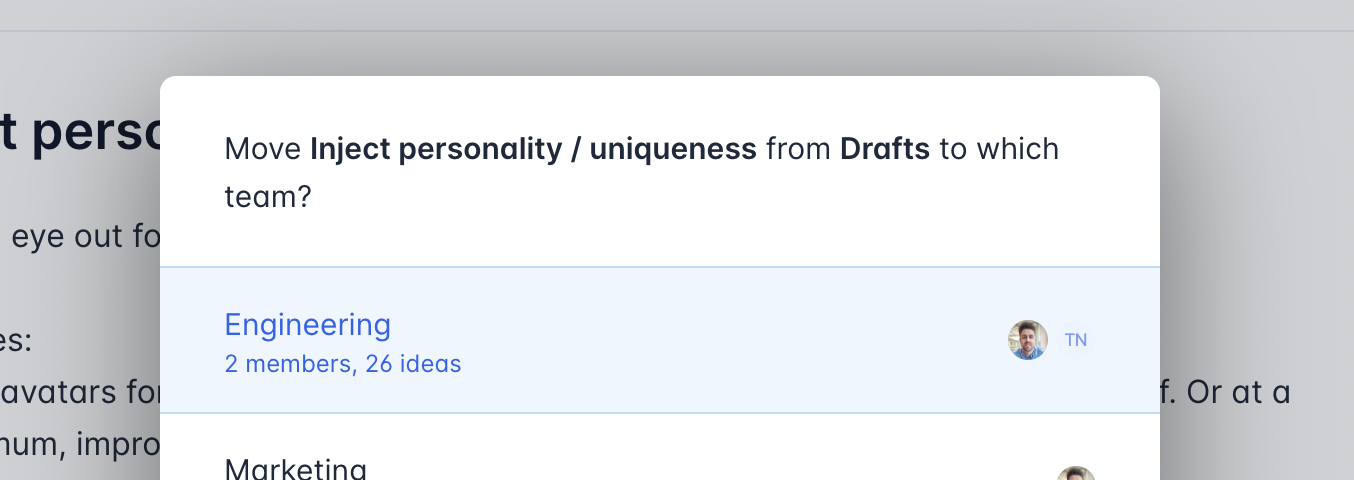Click the "Move" word starting the prompt
The image size is (1354, 480).
(262, 149)
